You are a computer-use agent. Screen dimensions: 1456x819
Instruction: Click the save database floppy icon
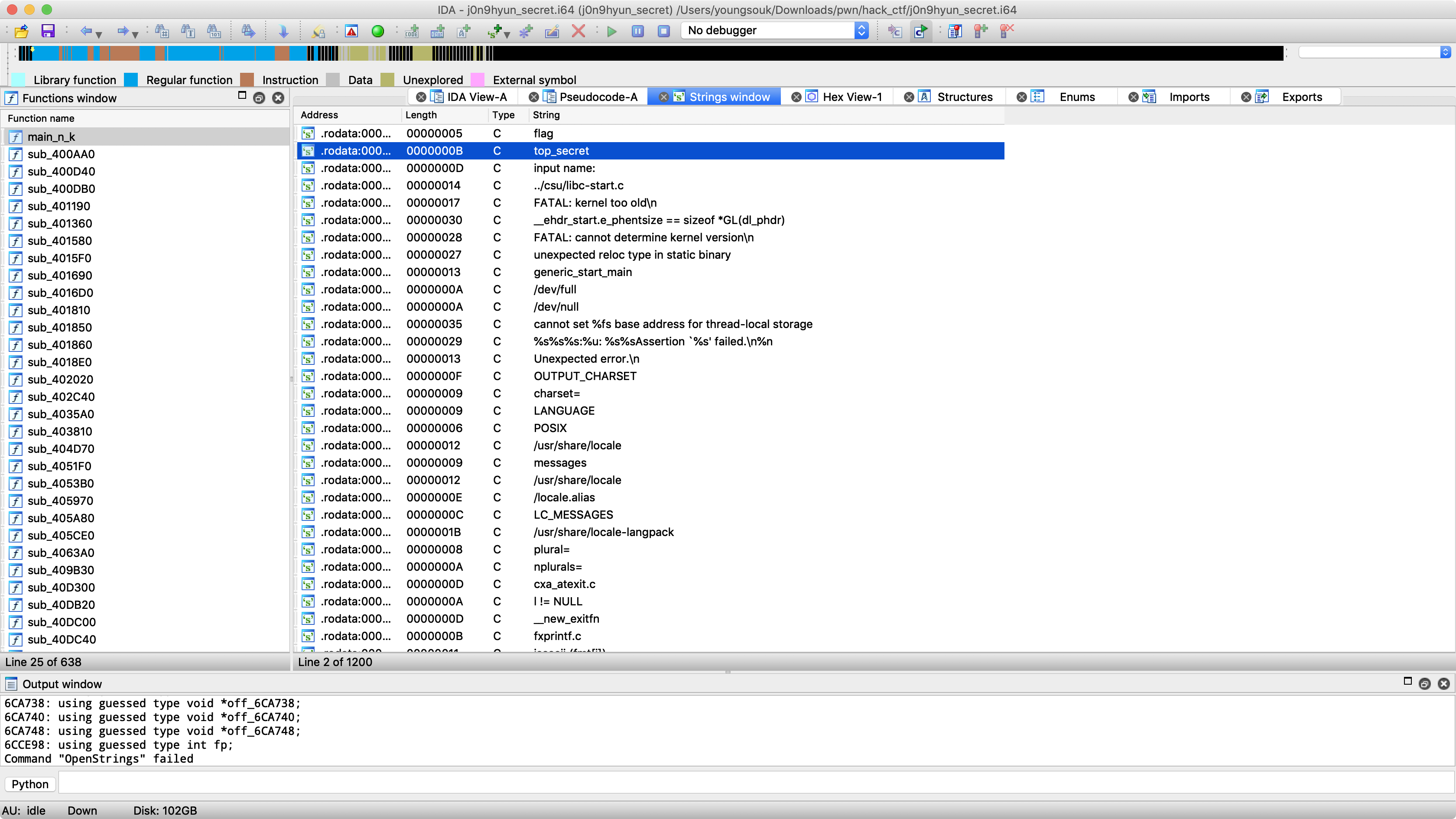click(48, 31)
